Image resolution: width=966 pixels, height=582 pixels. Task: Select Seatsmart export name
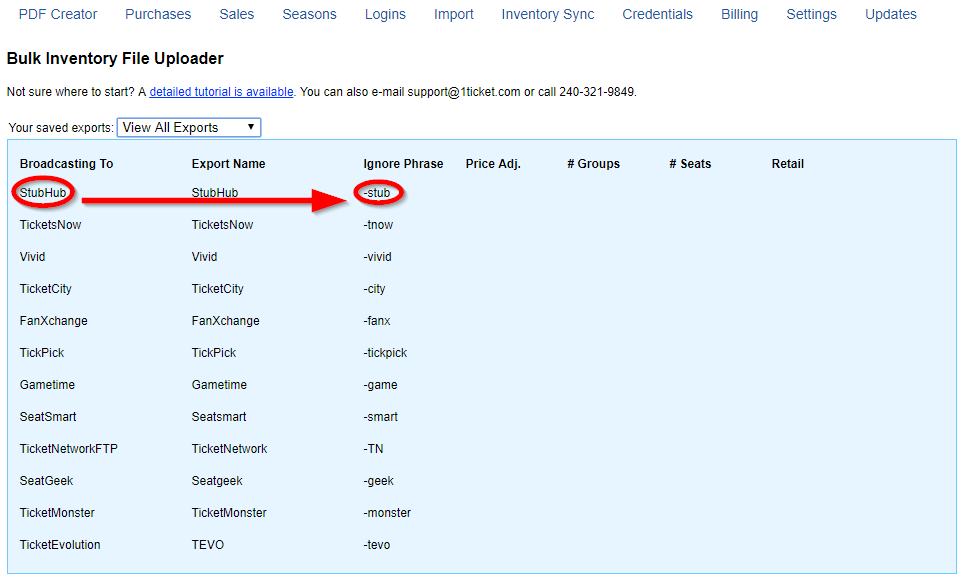(x=219, y=417)
